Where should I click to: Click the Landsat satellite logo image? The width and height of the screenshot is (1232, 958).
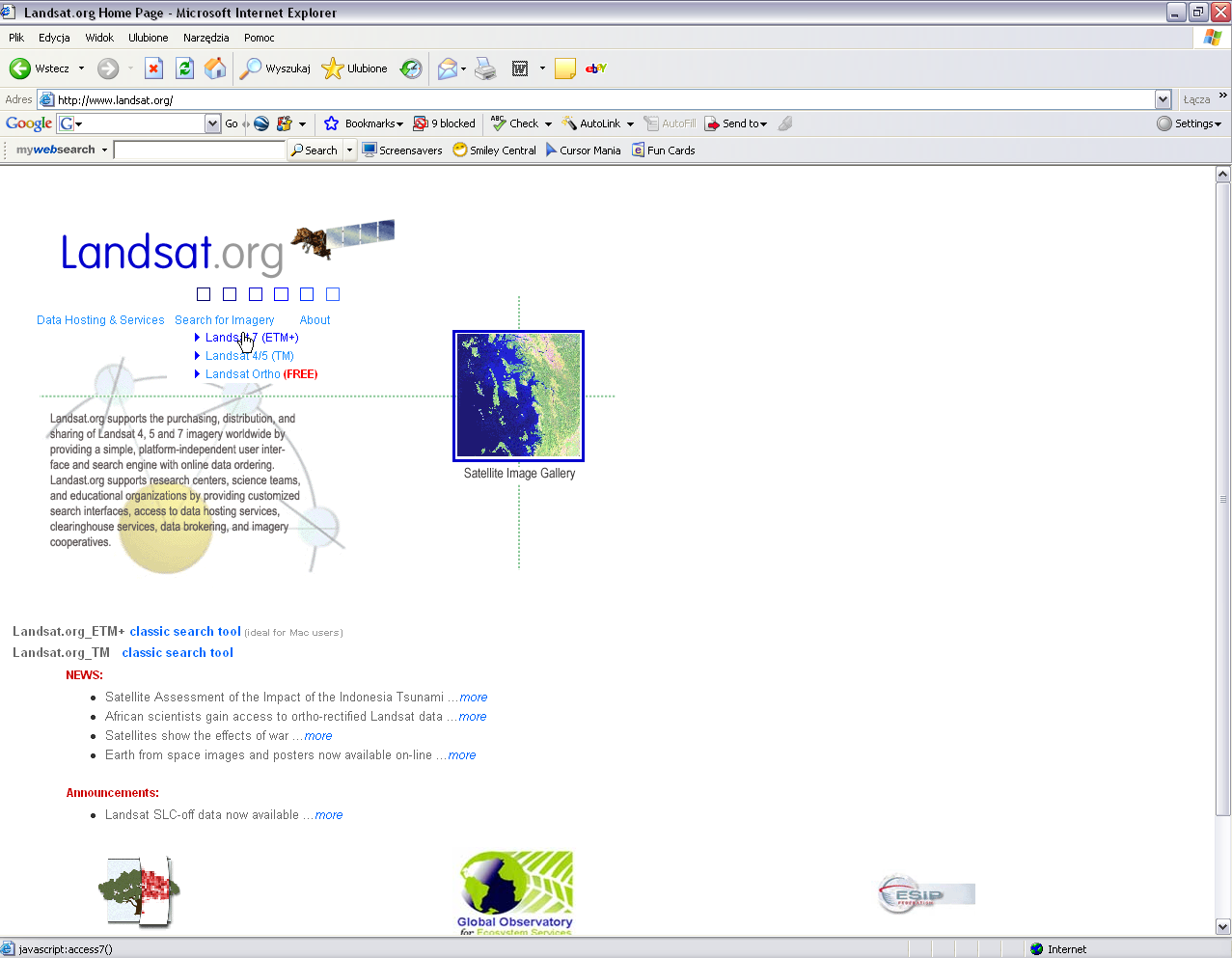tap(342, 239)
